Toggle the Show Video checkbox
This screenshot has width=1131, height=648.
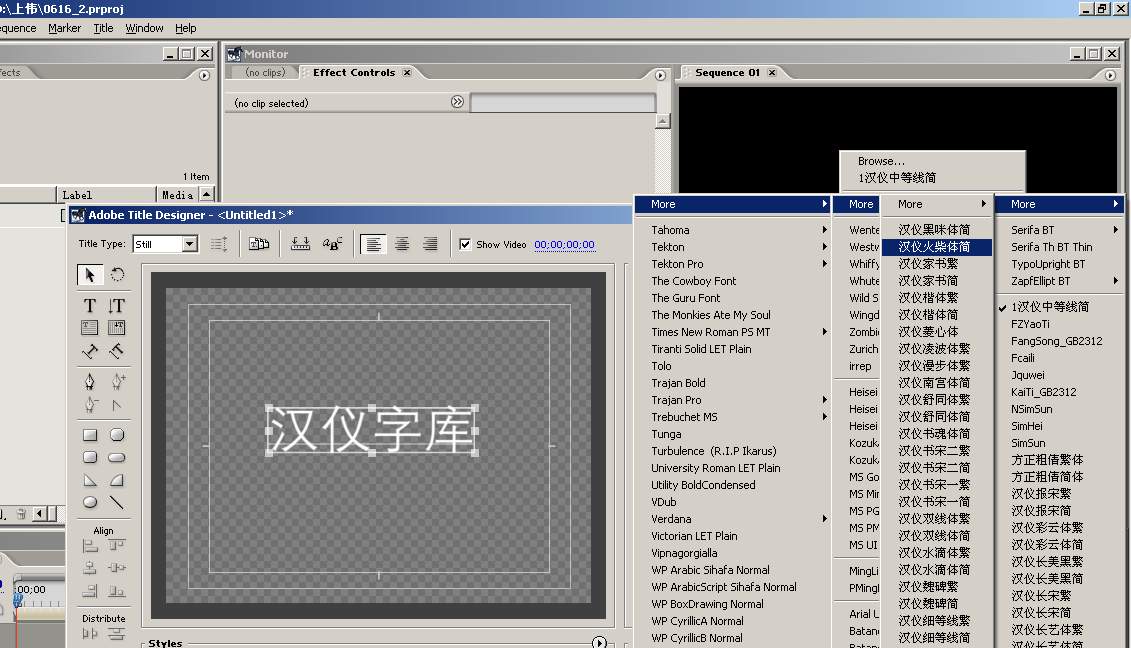pyautogui.click(x=465, y=245)
